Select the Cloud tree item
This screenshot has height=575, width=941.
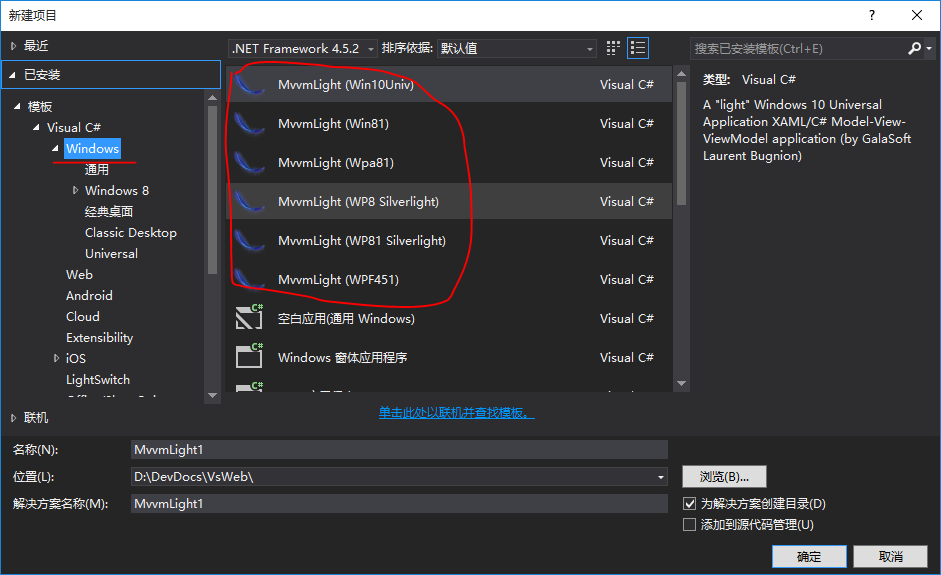pyautogui.click(x=83, y=317)
